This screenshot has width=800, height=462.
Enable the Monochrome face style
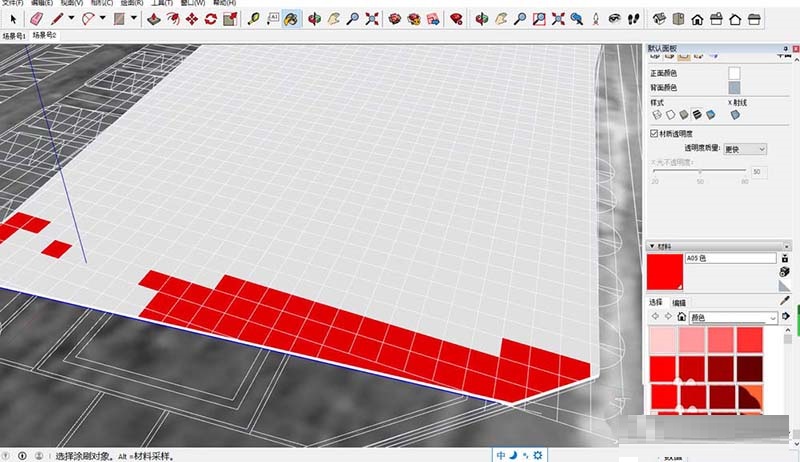coord(710,115)
